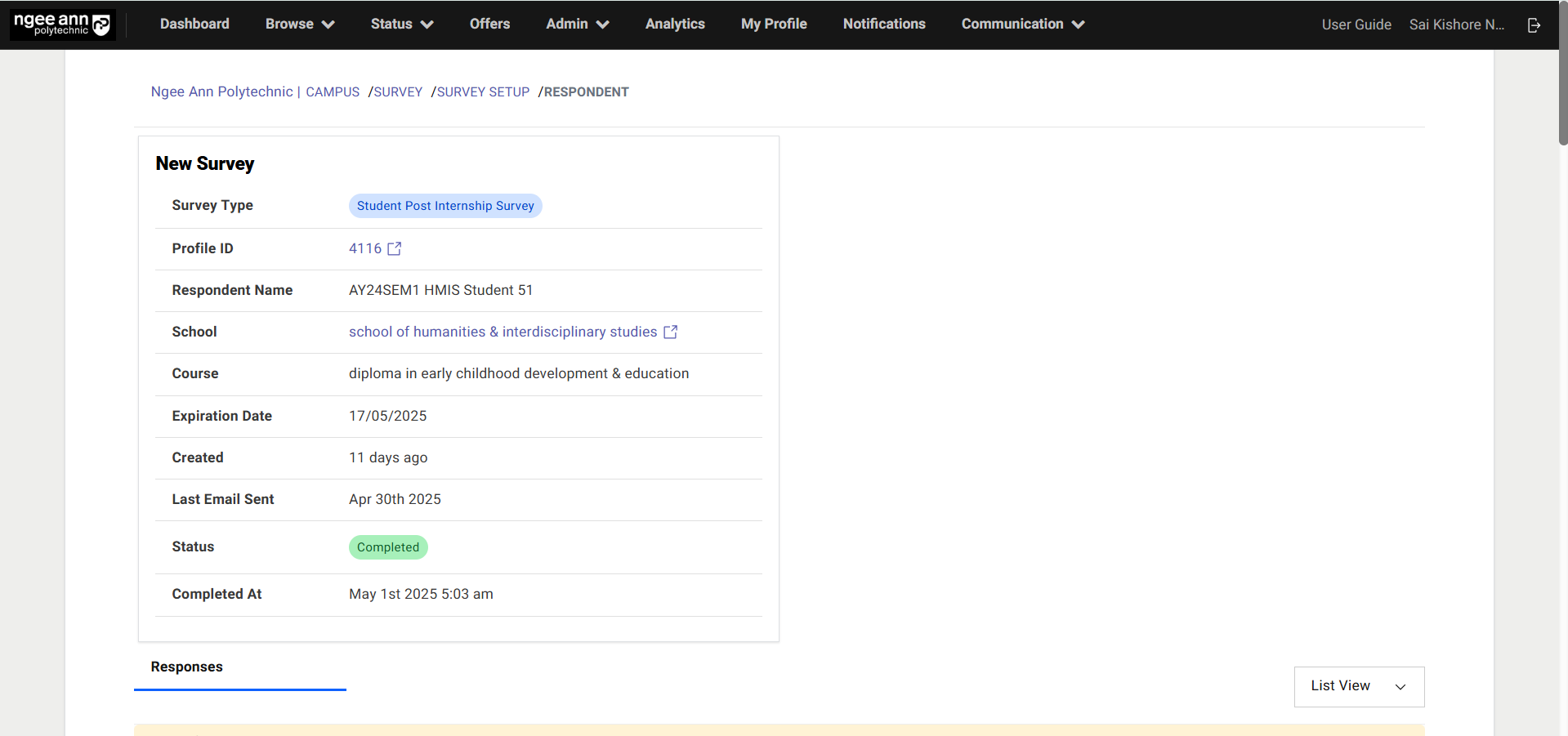Open the User Guide
Viewport: 1568px width, 736px height.
click(x=1356, y=24)
